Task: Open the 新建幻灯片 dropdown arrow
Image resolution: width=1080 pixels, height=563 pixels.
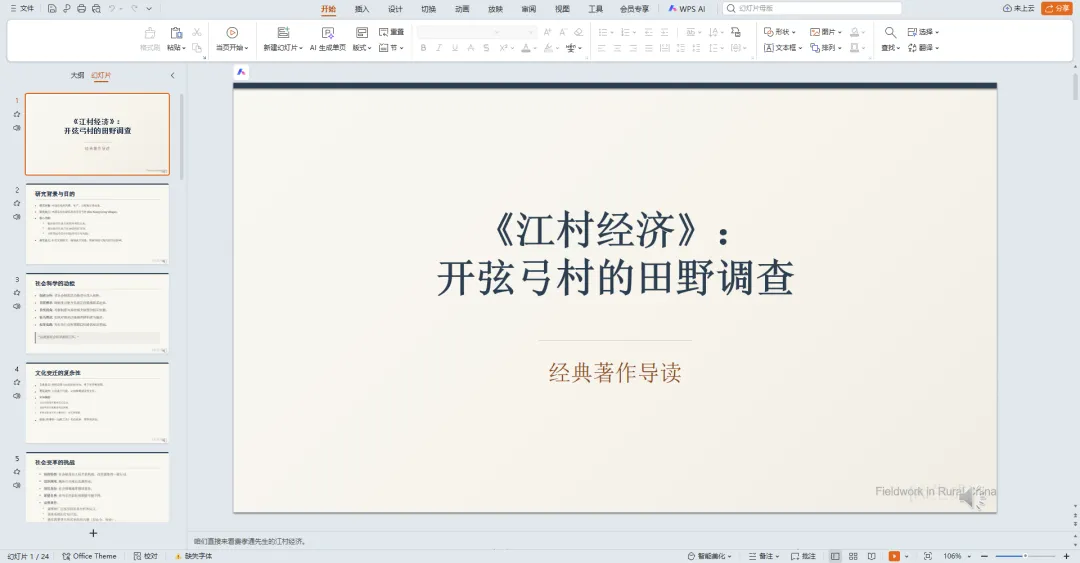Action: (301, 48)
